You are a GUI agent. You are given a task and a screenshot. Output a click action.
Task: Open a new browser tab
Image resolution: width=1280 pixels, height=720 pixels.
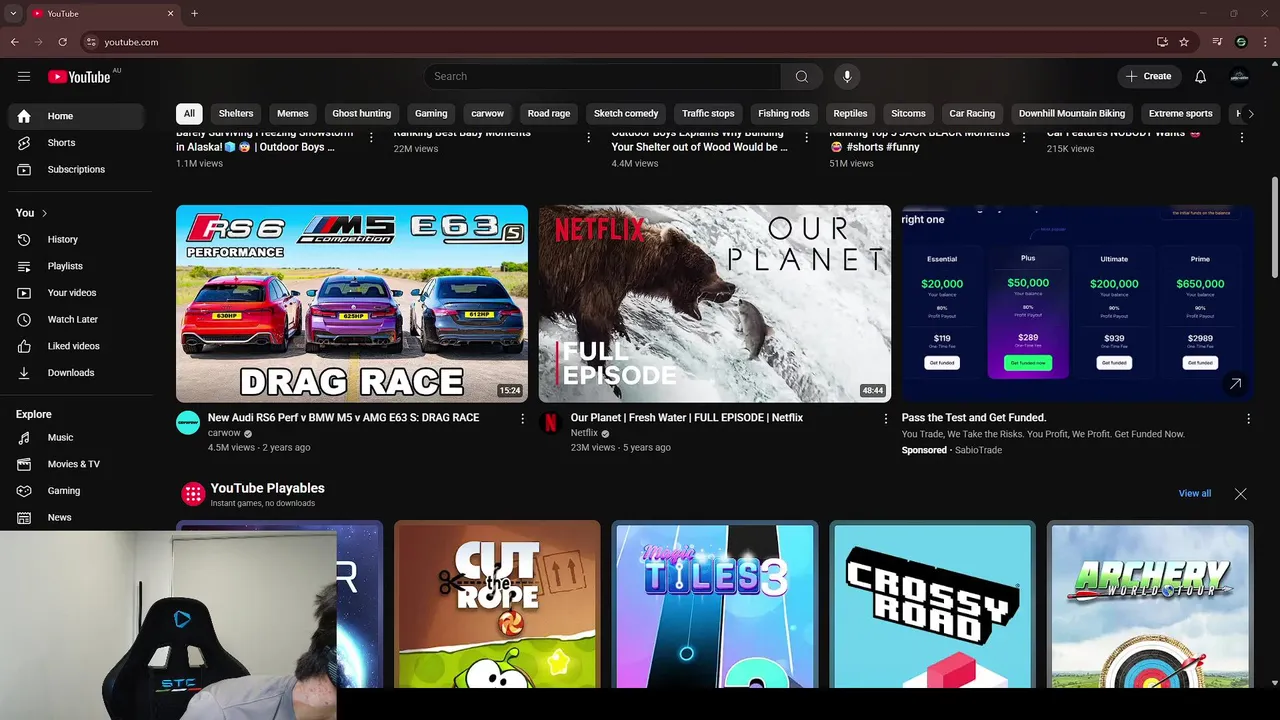(194, 14)
